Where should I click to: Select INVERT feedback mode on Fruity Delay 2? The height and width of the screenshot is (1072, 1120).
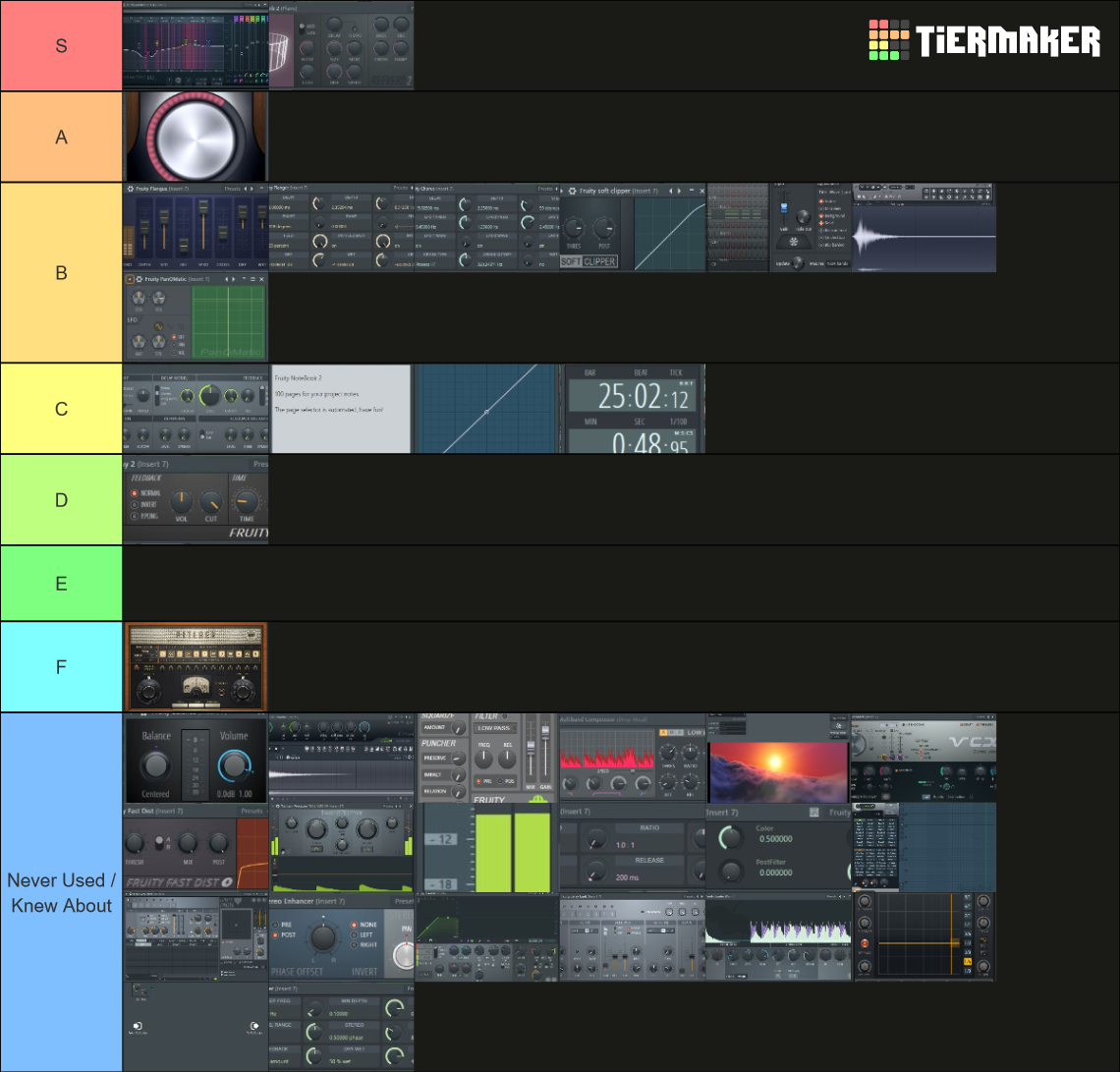point(134,504)
